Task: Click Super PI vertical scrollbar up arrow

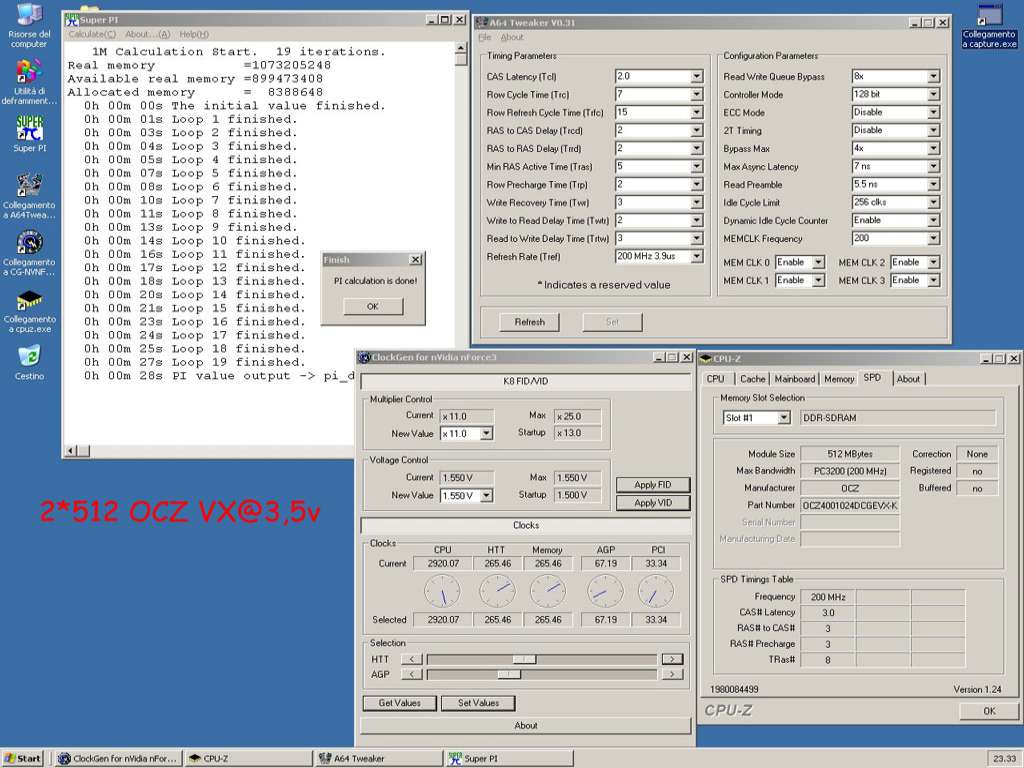Action: 461,48
